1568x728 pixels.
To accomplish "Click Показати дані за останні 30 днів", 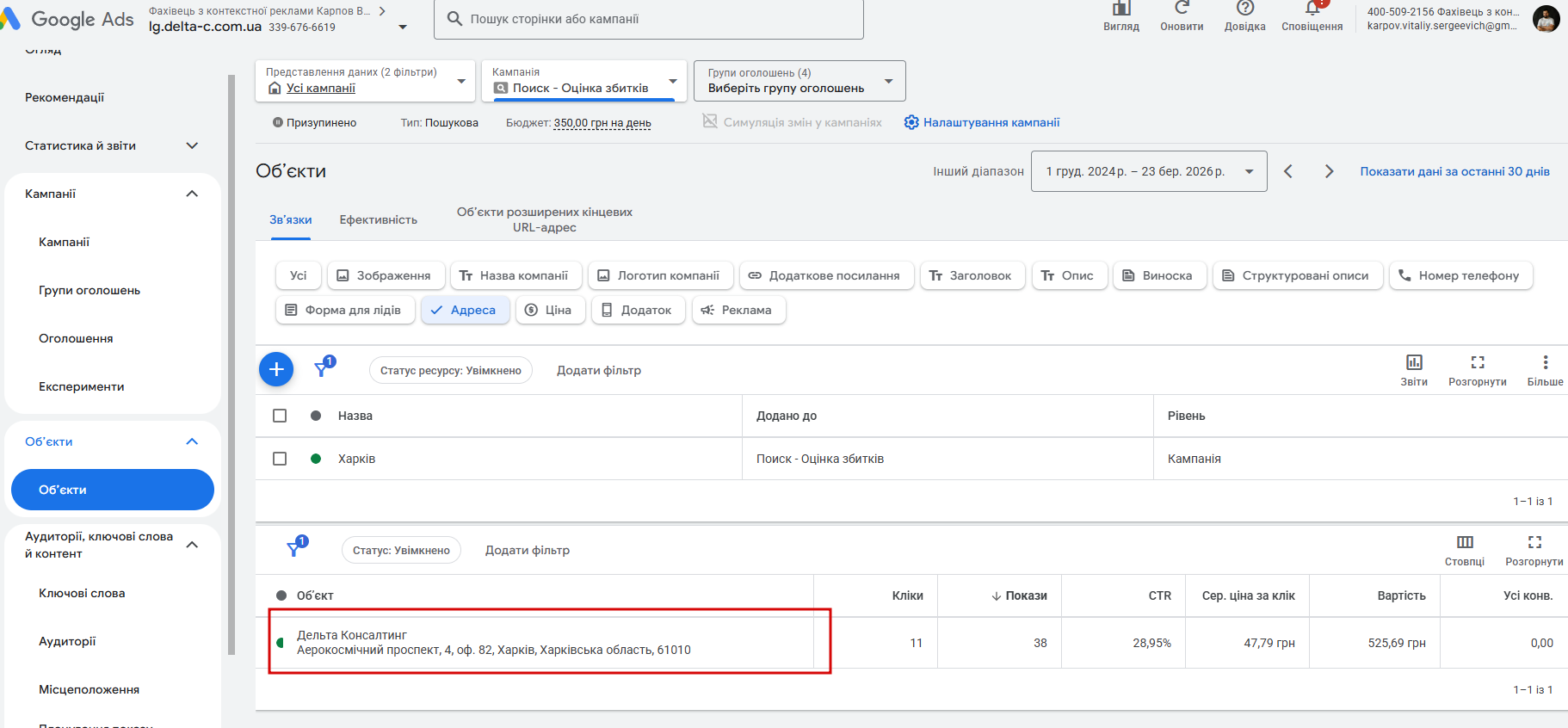I will (1454, 171).
